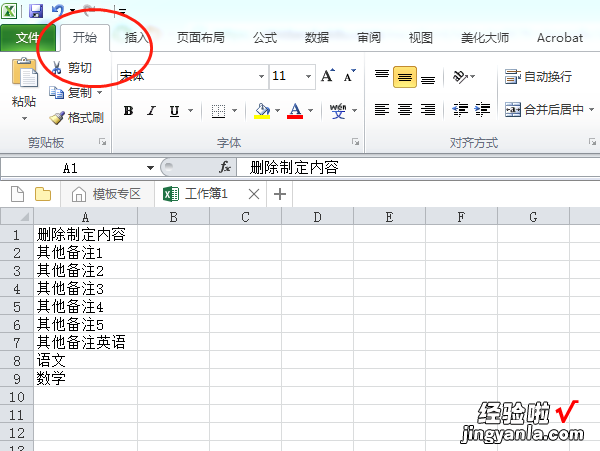Screen dimensions: 600x451
Task: Toggle Italic formatting
Action: (x=152, y=111)
